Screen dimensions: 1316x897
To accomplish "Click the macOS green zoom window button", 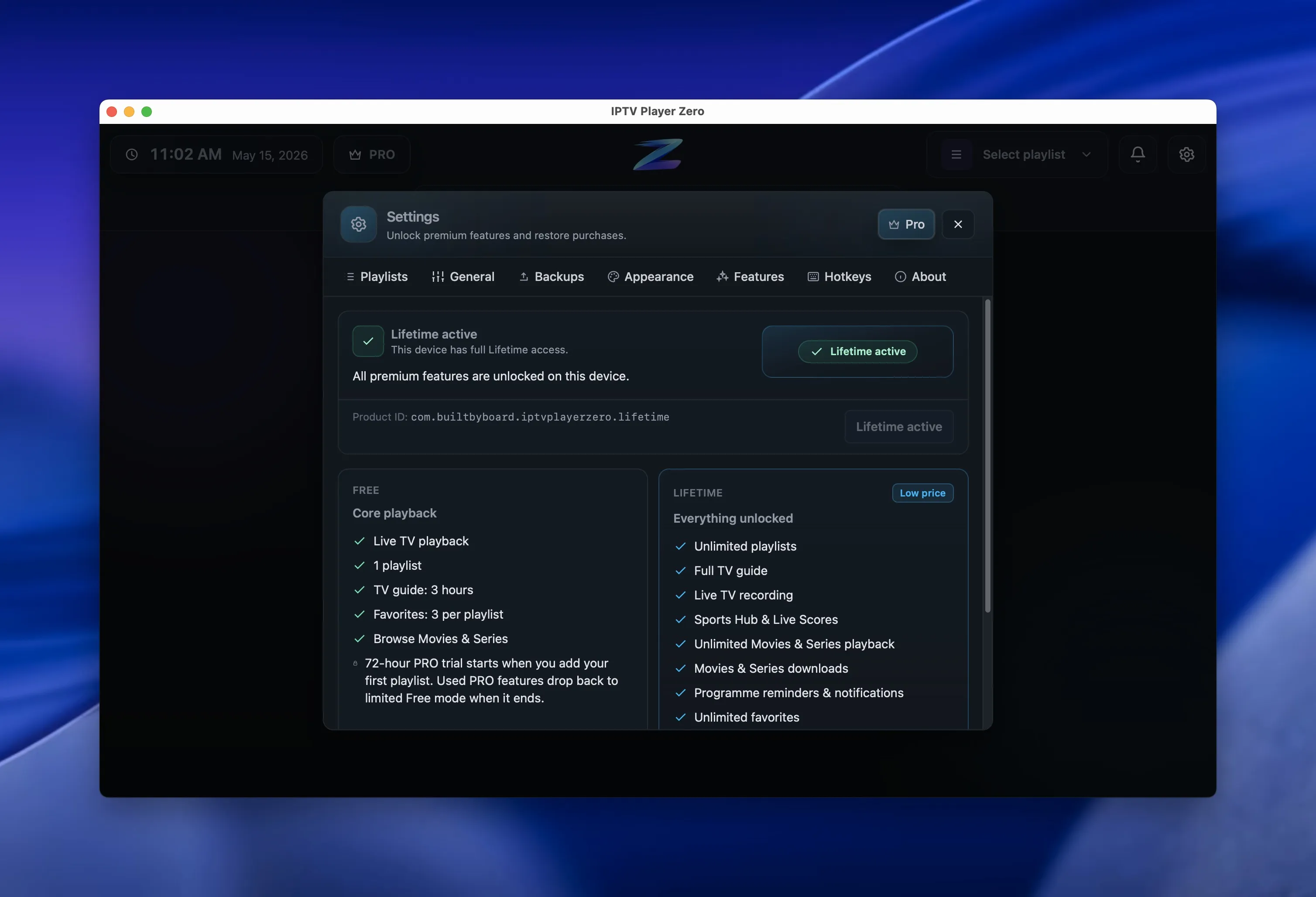I will coord(147,112).
